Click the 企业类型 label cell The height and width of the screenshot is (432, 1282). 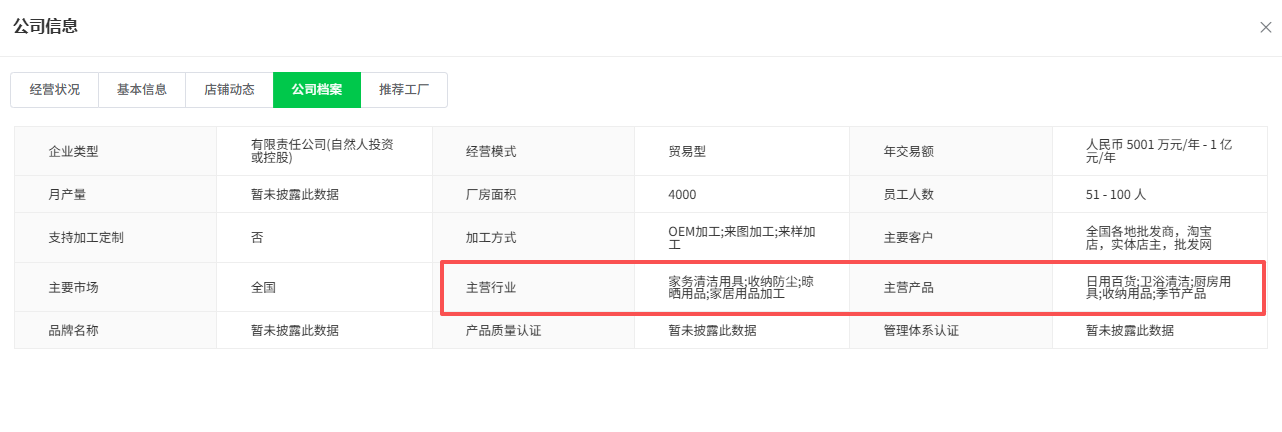[116, 151]
